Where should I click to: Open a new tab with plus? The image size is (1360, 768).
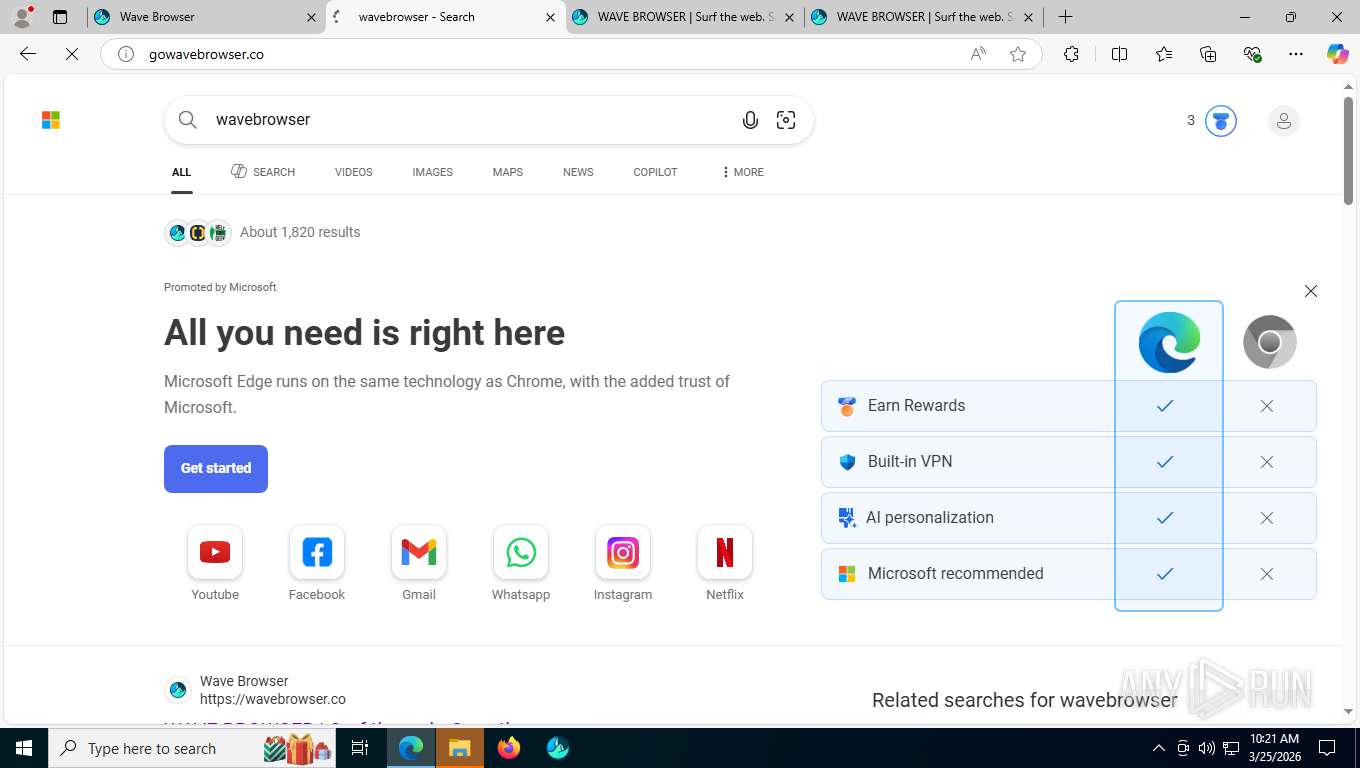1066,17
